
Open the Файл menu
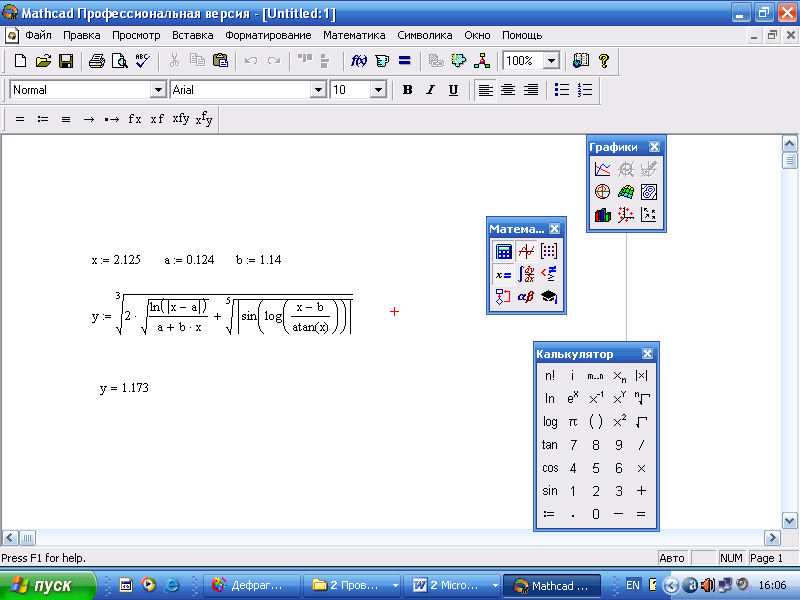(39, 35)
